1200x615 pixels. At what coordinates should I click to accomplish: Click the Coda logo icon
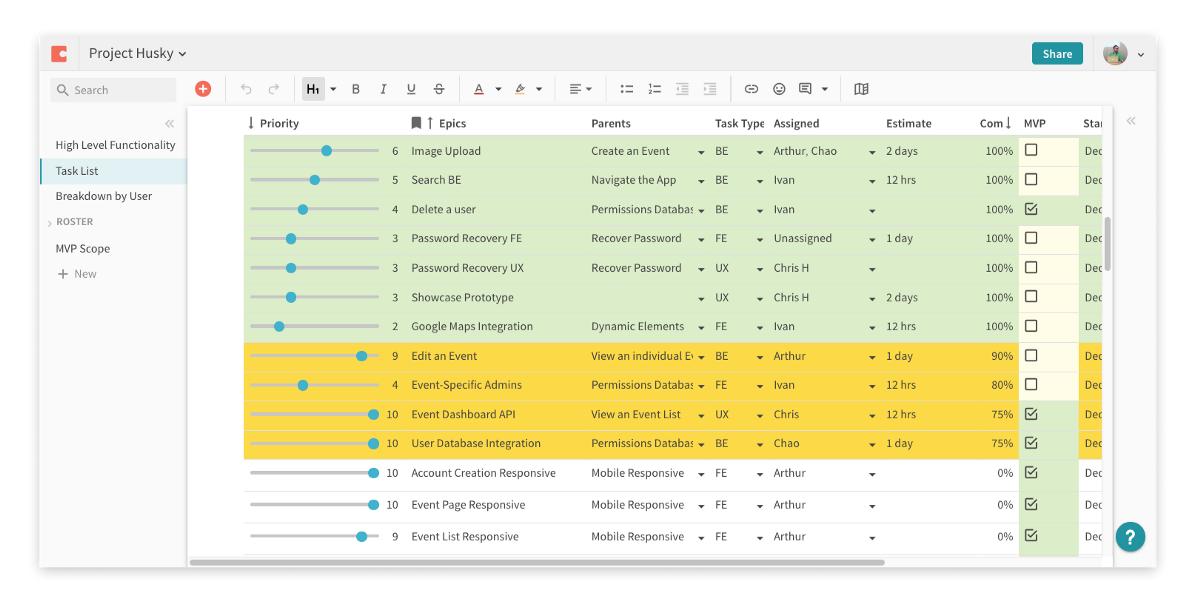59,54
